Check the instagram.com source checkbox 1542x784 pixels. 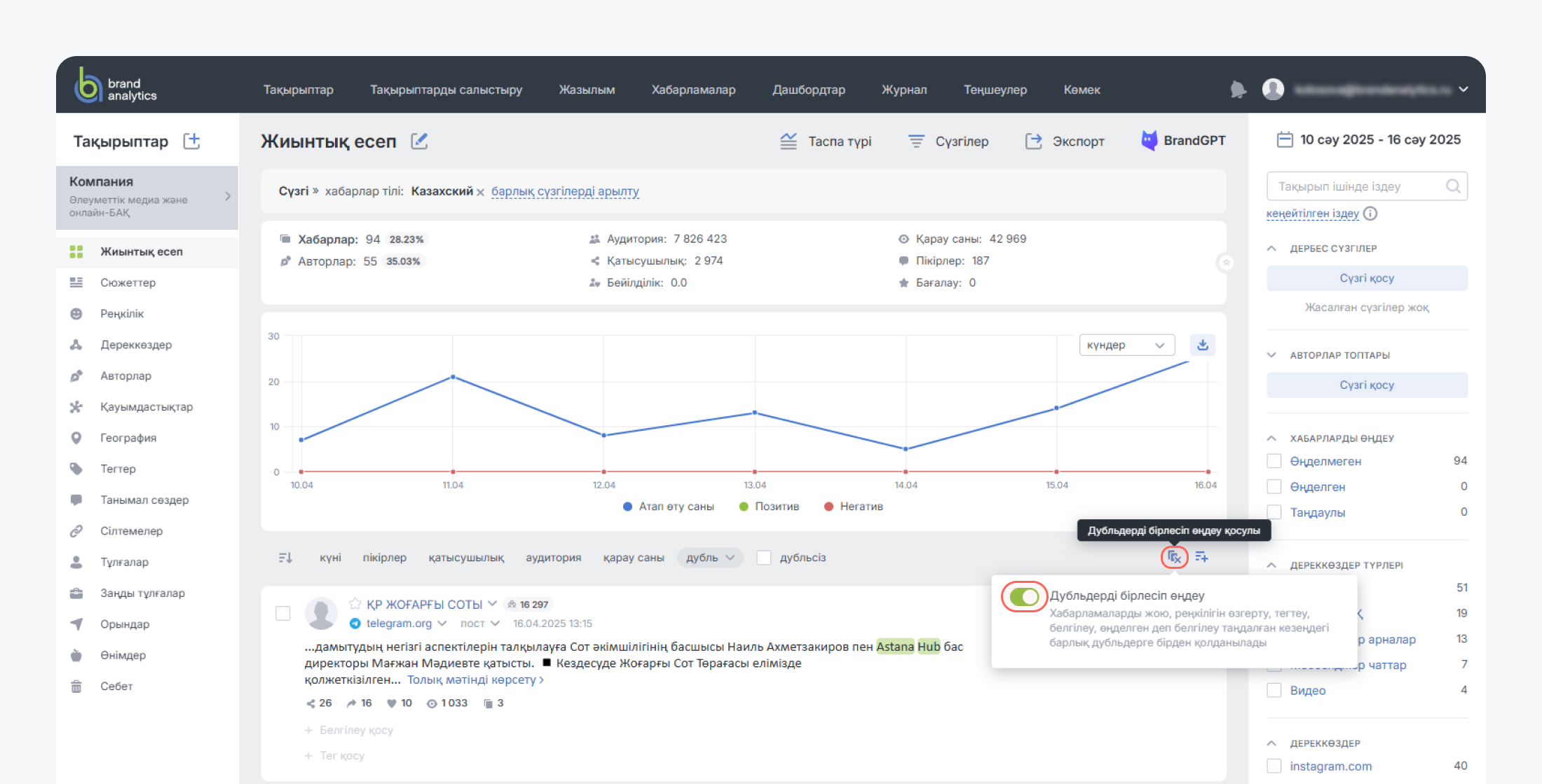point(1274,766)
